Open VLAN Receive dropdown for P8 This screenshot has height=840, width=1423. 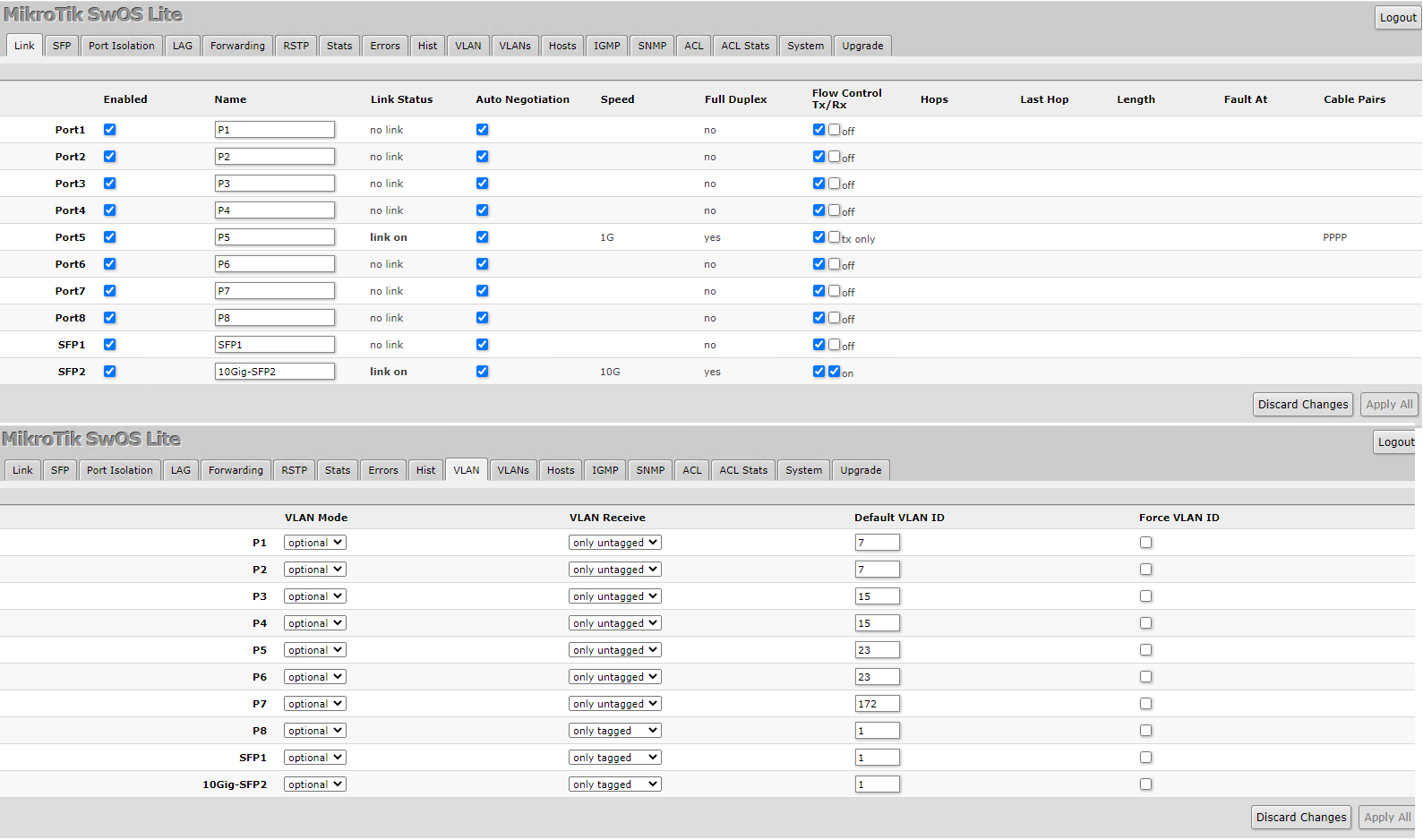[615, 731]
